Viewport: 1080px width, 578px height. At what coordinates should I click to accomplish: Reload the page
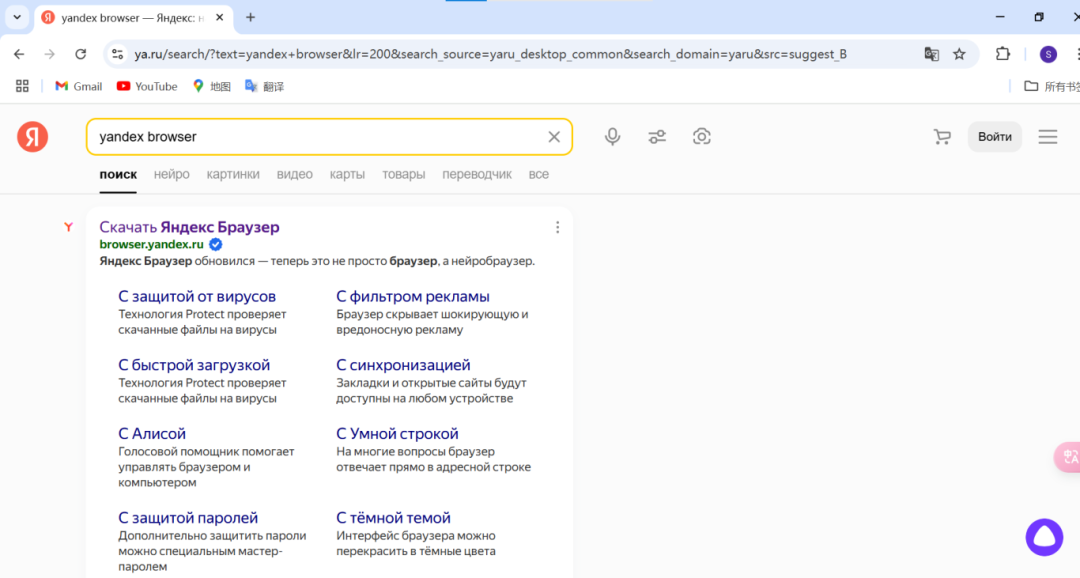[81, 54]
